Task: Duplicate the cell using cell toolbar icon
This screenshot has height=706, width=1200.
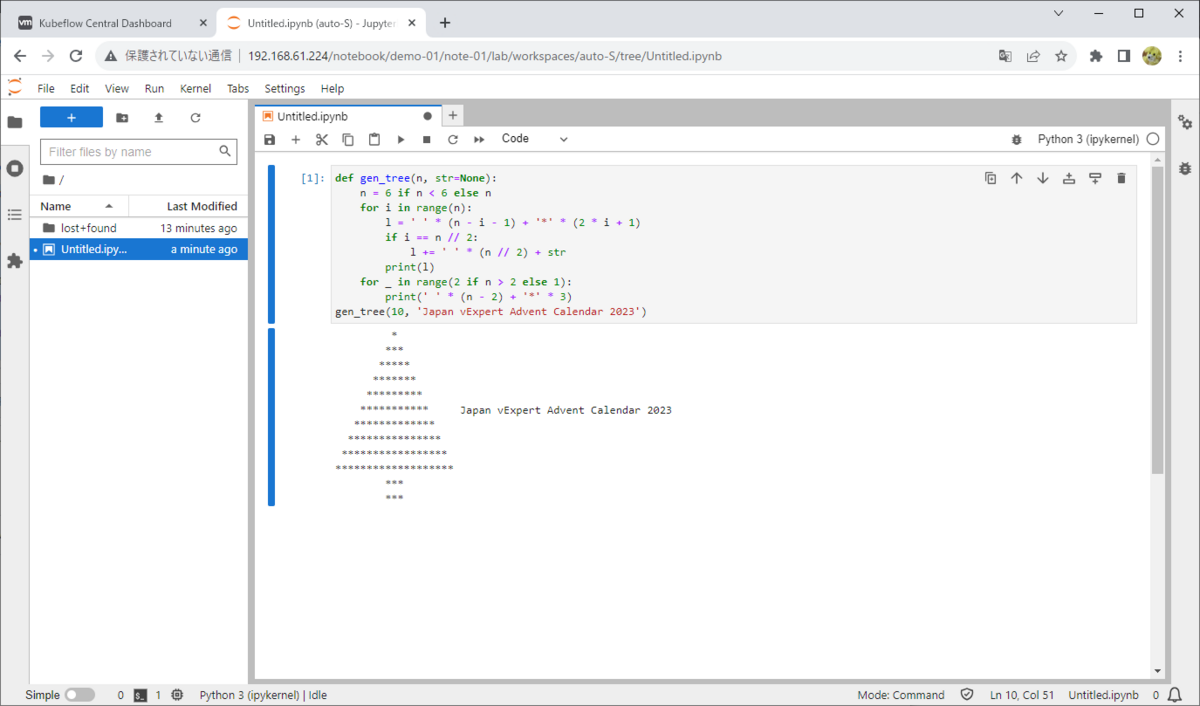Action: [x=990, y=178]
